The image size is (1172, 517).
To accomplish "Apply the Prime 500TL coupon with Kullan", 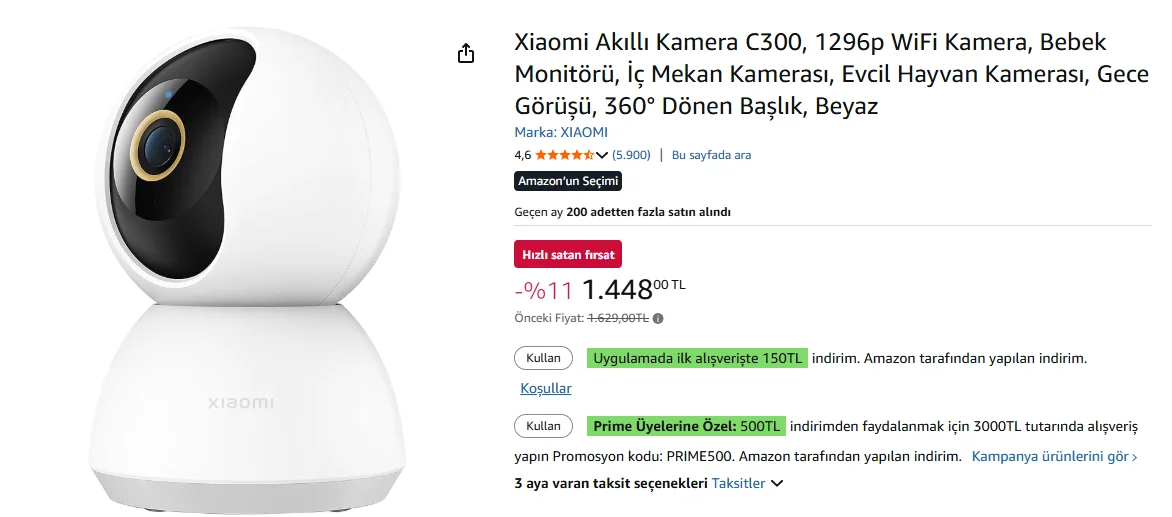I will (544, 426).
